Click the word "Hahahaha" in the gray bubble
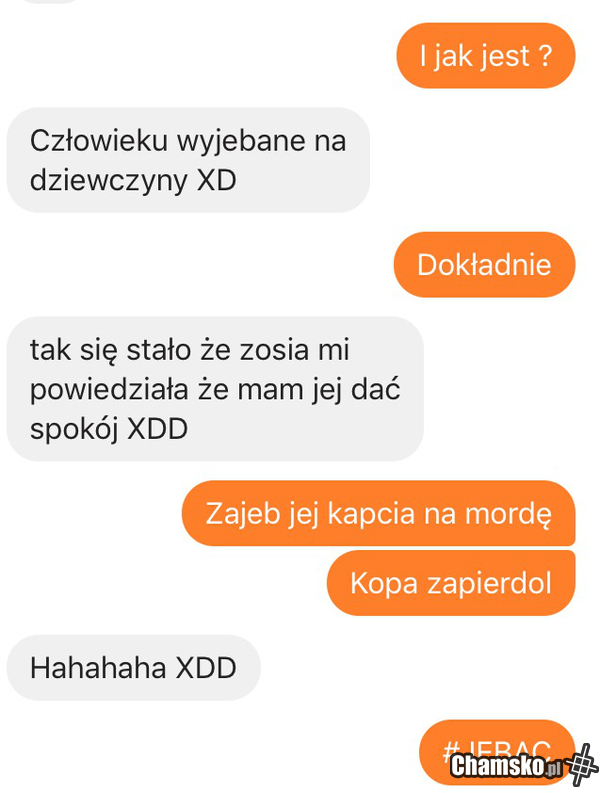Viewport: 600px width, 793px height. [x=98, y=668]
